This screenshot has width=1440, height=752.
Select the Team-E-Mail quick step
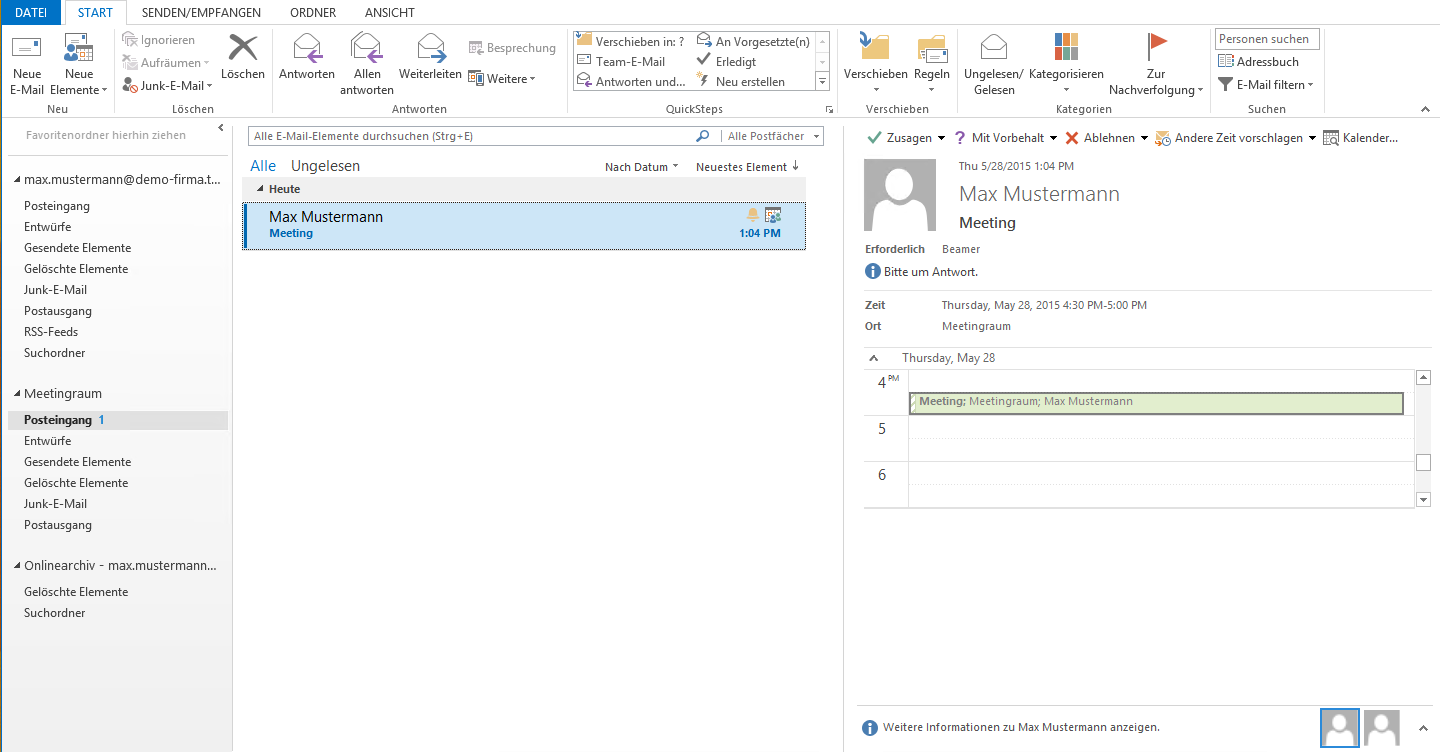621,61
